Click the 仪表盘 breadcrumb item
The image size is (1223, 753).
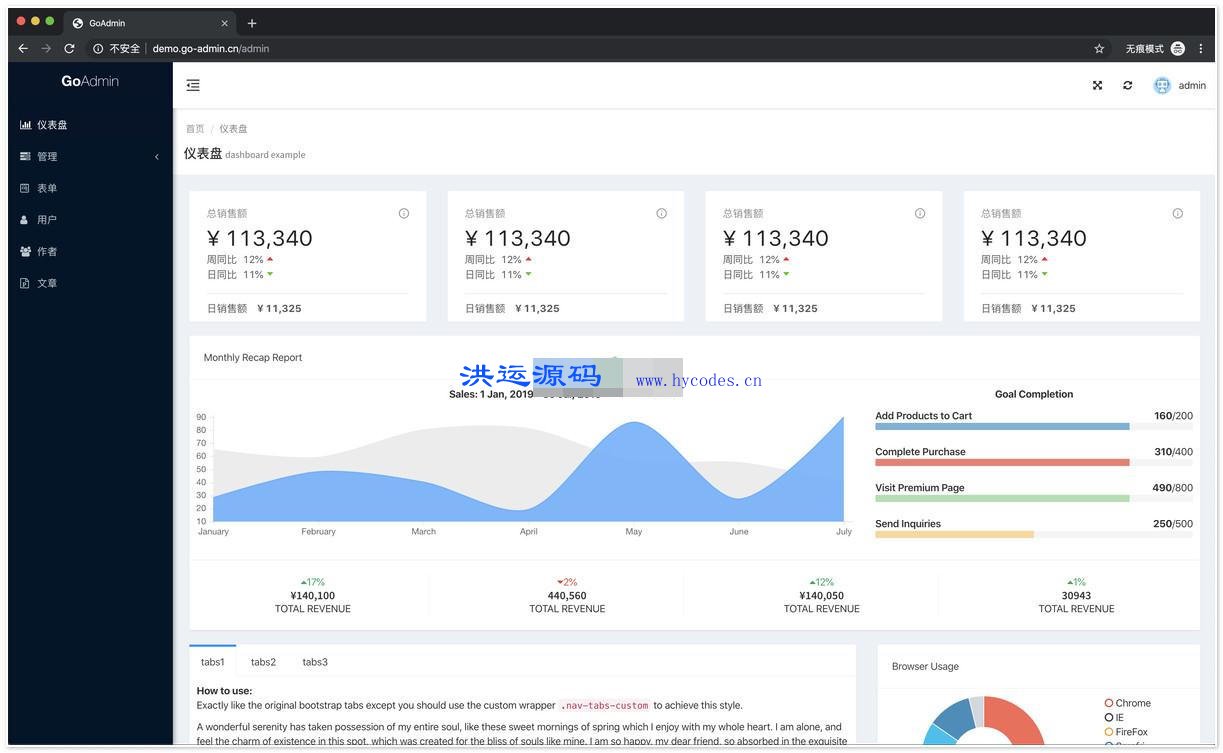click(x=233, y=129)
